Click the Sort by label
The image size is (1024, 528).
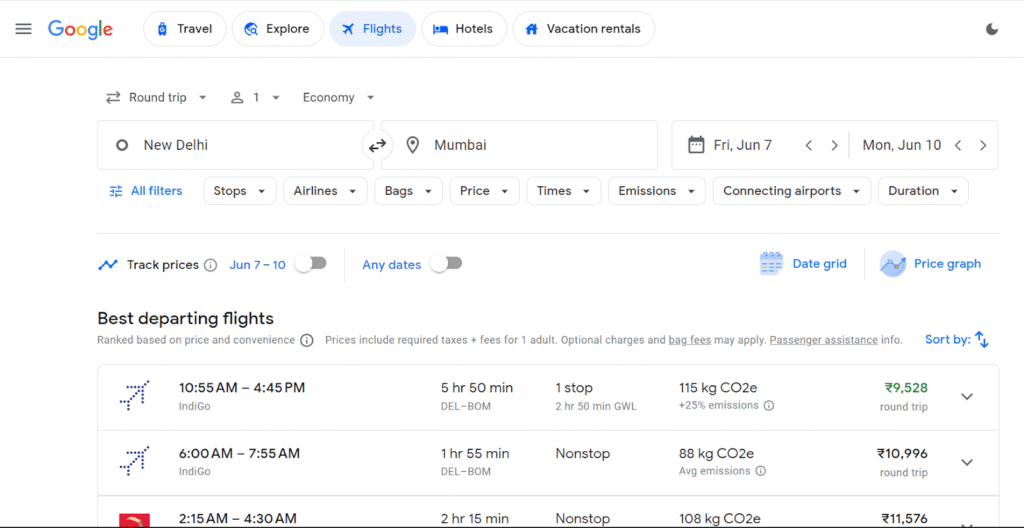coord(948,340)
